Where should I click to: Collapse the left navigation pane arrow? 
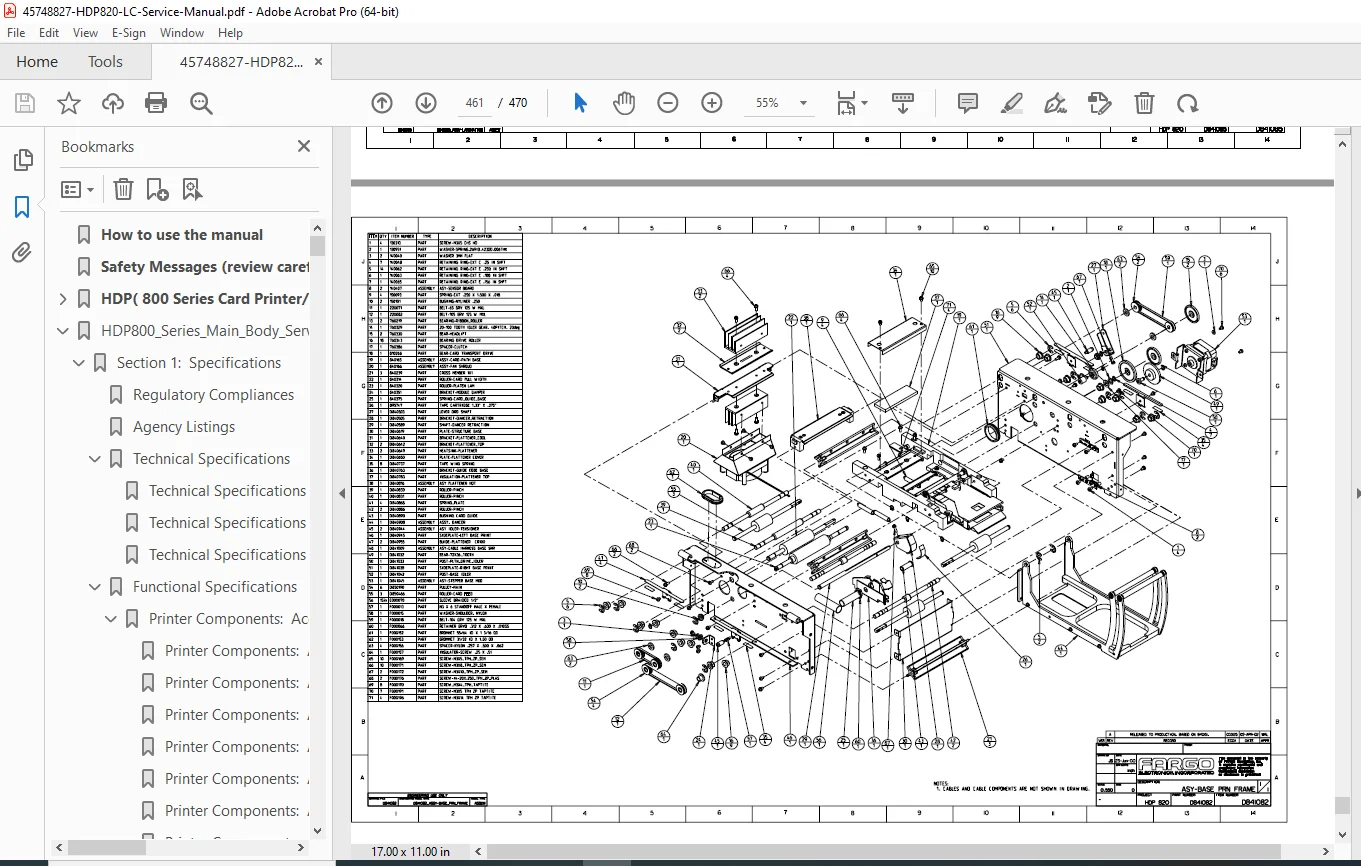342,494
